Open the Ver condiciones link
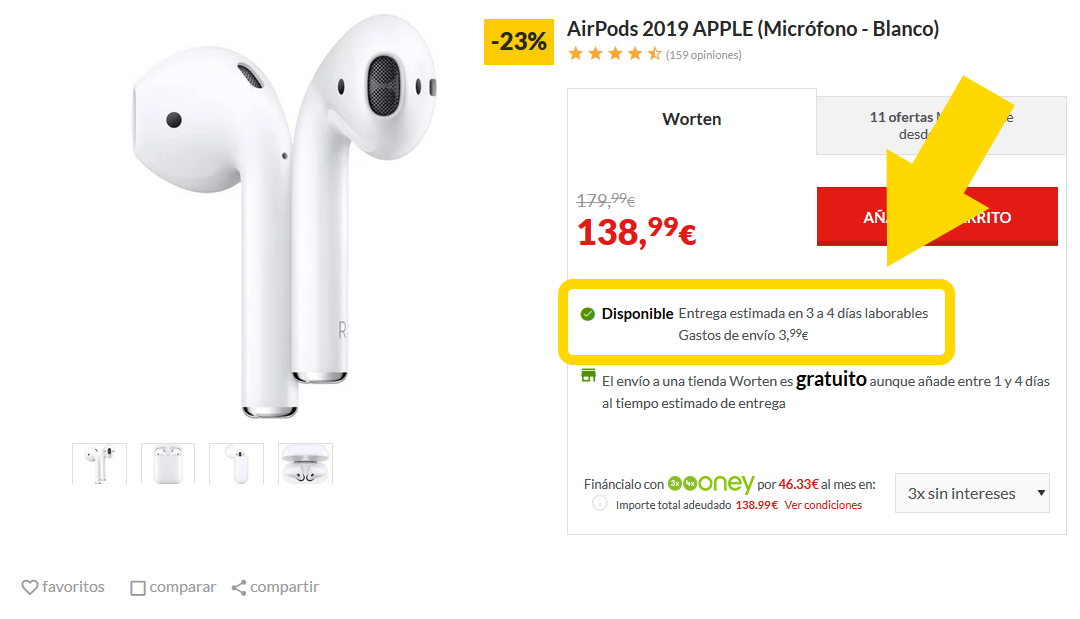Viewport: 1080px width, 619px height. [823, 505]
